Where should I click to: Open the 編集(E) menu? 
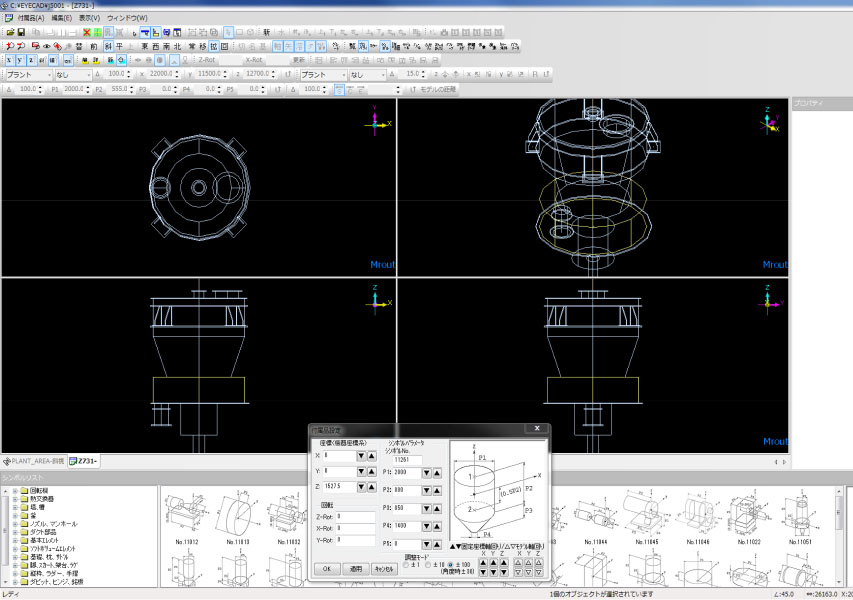[x=61, y=18]
